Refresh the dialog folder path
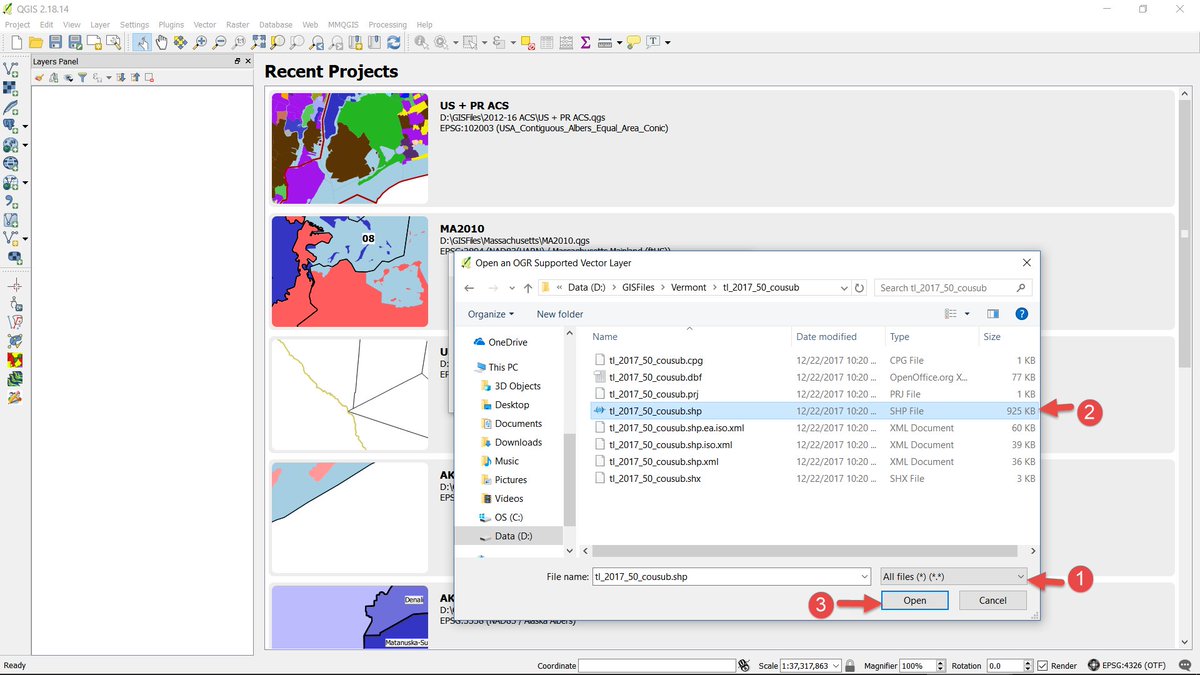 click(859, 288)
